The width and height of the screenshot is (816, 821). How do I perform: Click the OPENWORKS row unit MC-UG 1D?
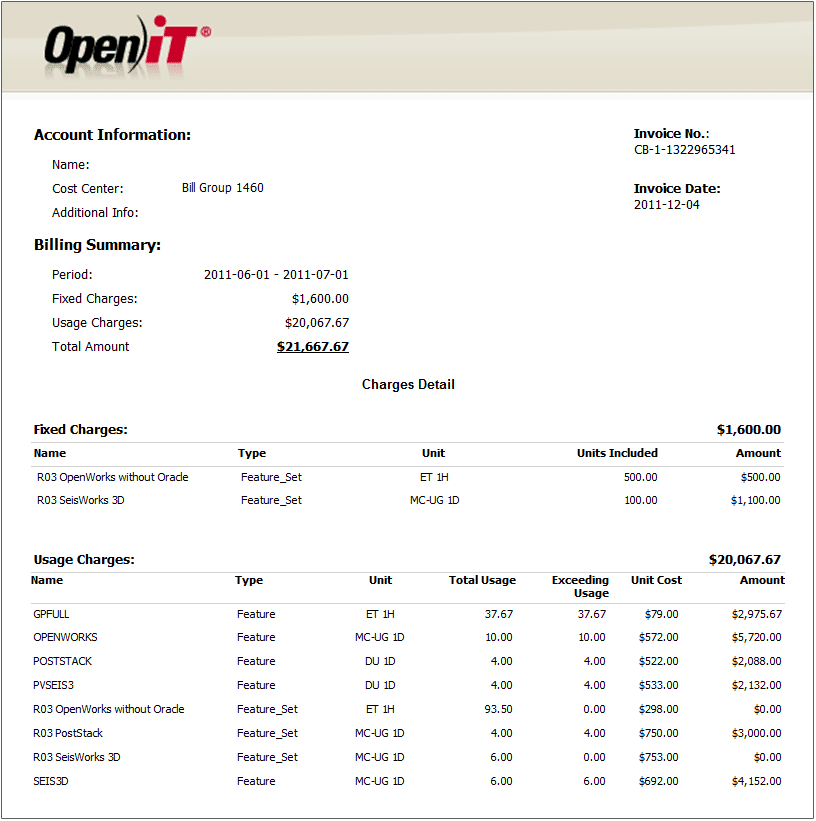click(x=380, y=637)
